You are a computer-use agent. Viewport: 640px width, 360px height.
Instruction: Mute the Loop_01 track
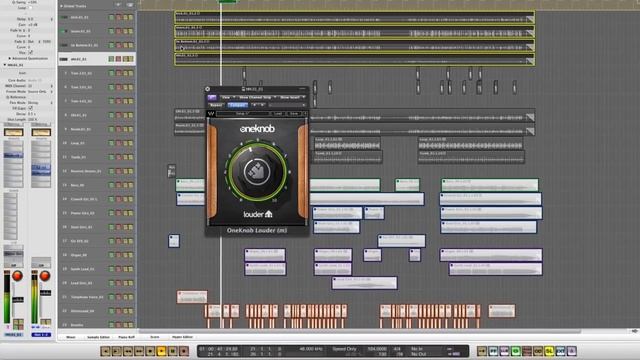pyautogui.click(x=125, y=143)
